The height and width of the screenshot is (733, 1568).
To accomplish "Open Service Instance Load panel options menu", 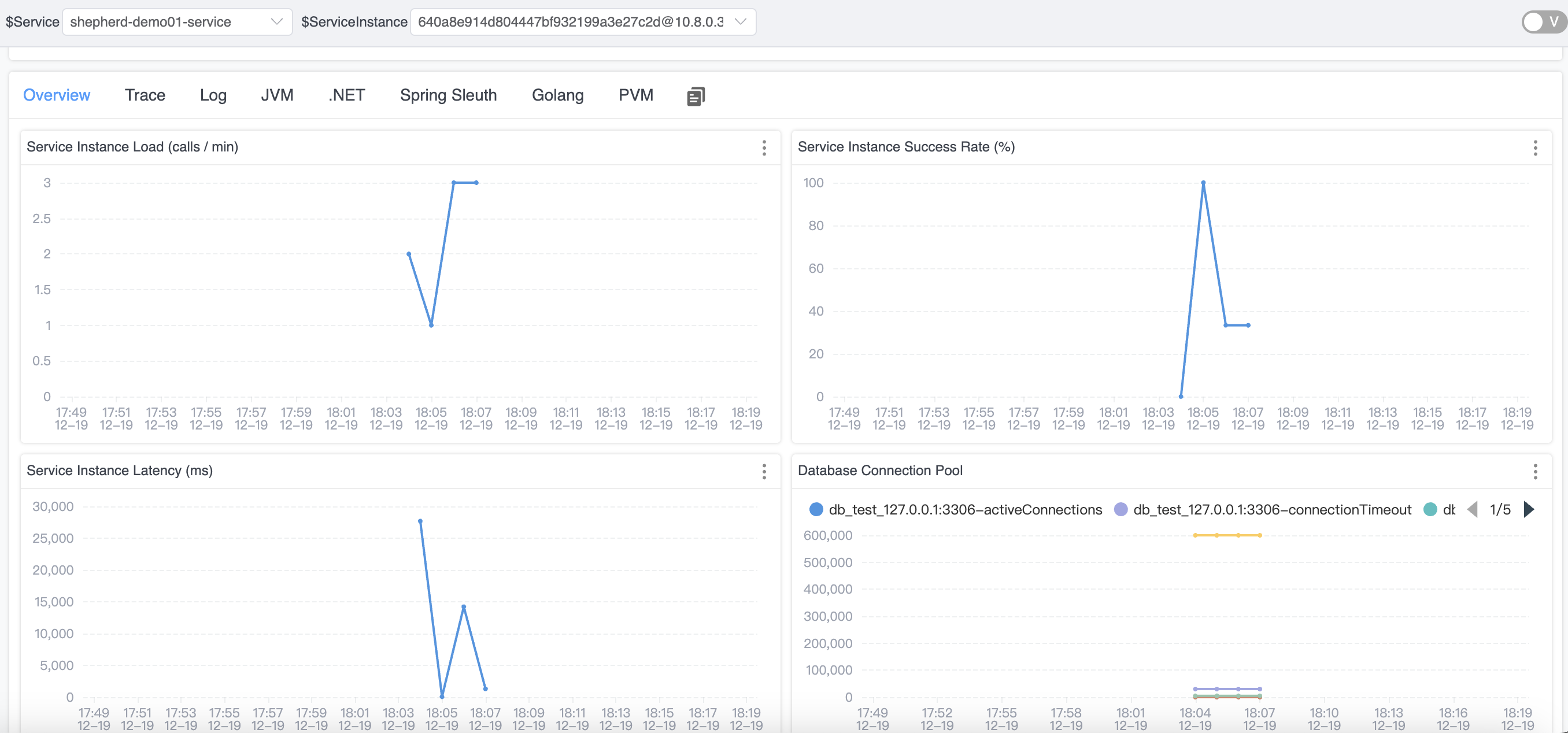I will [764, 147].
